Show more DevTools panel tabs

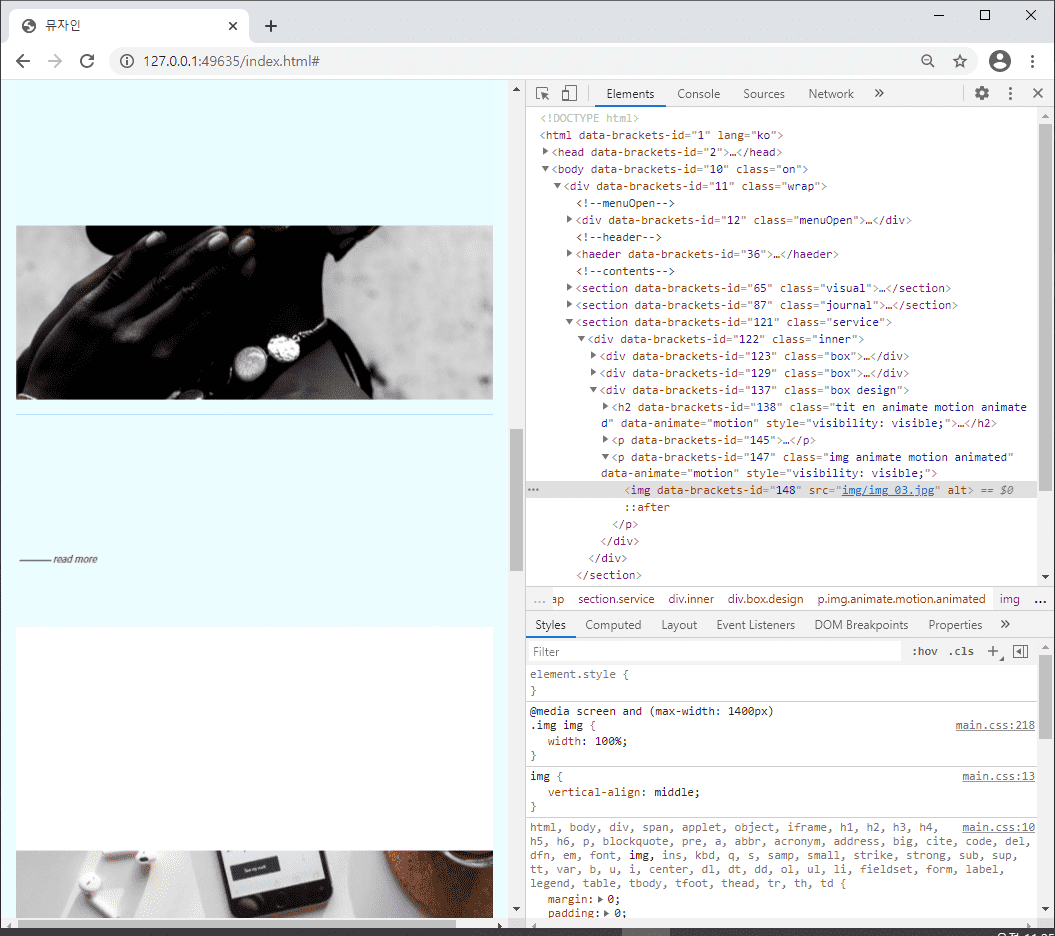click(879, 94)
